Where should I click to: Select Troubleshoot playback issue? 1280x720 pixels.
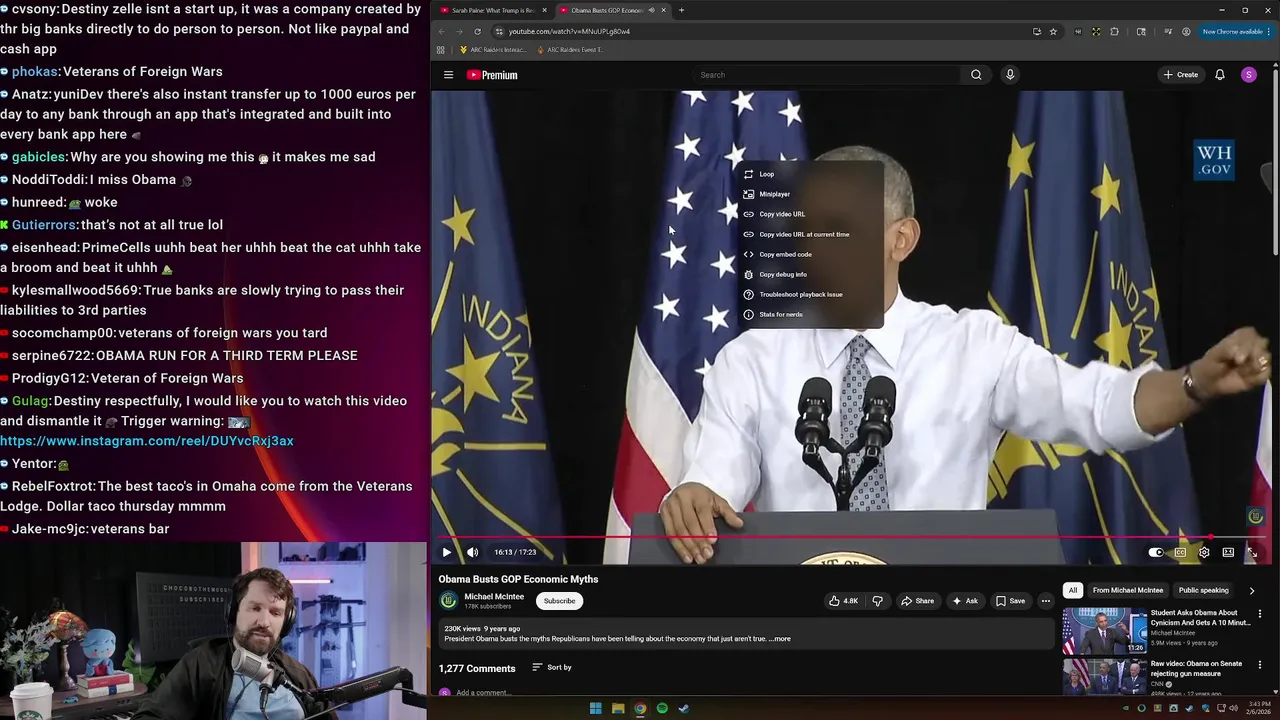(x=812, y=294)
